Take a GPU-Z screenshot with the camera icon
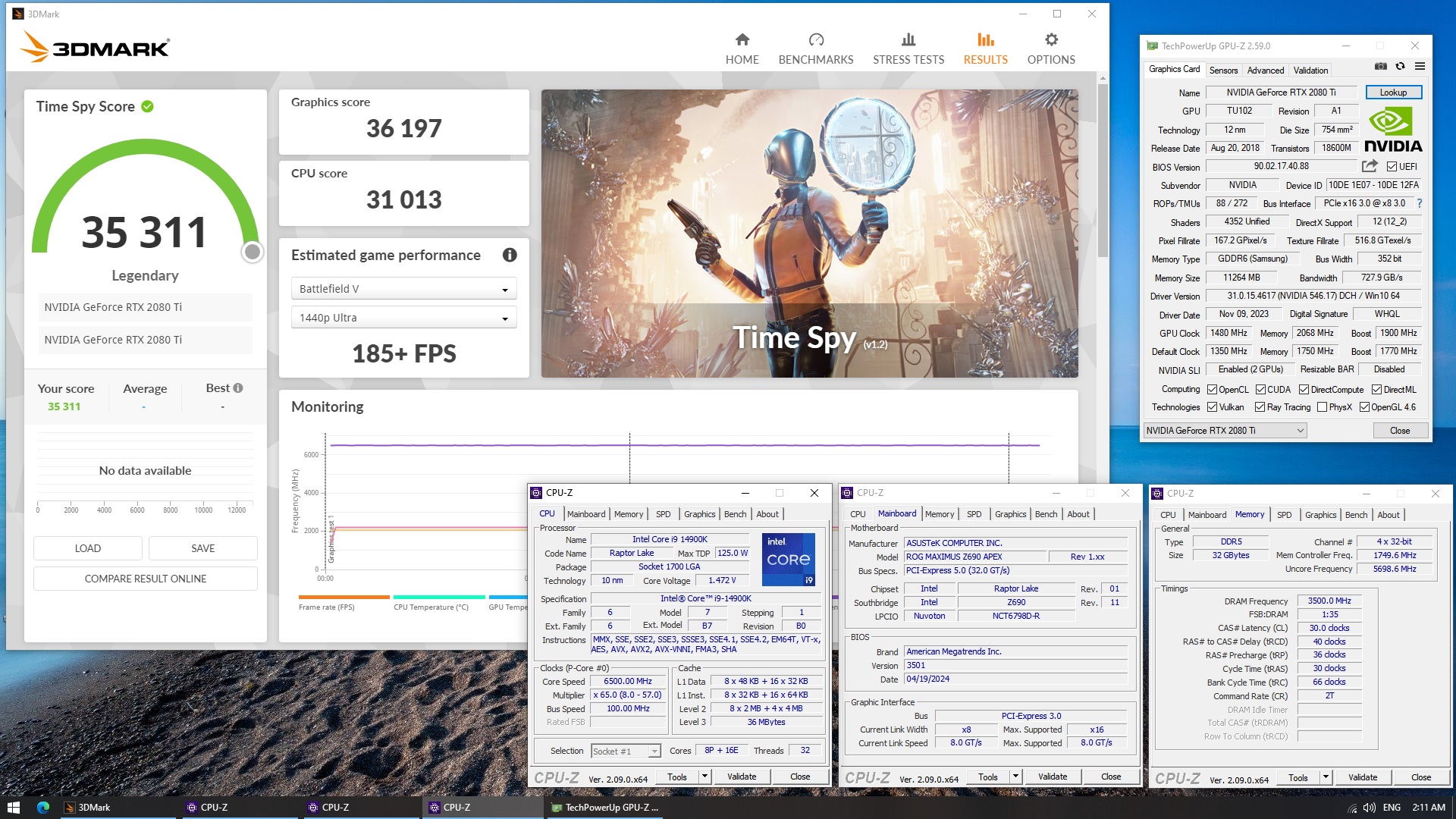 click(1381, 67)
